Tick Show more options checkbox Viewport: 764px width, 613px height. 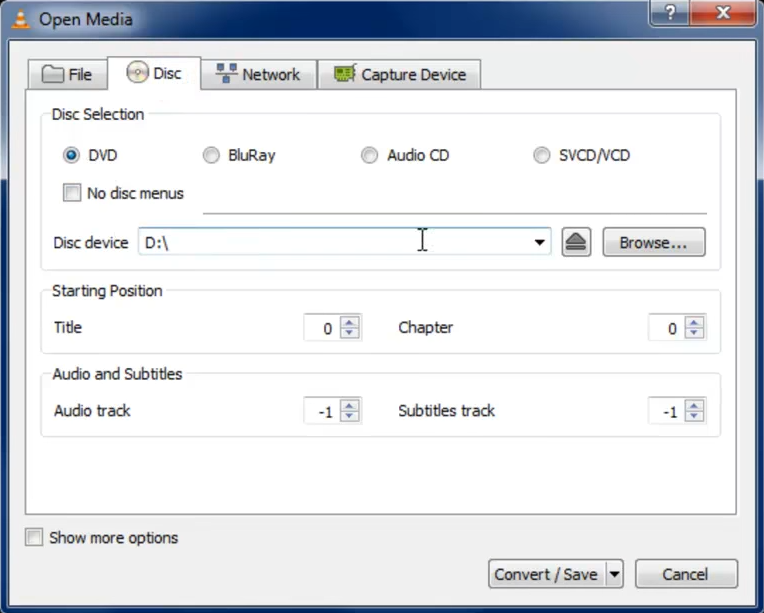click(34, 537)
